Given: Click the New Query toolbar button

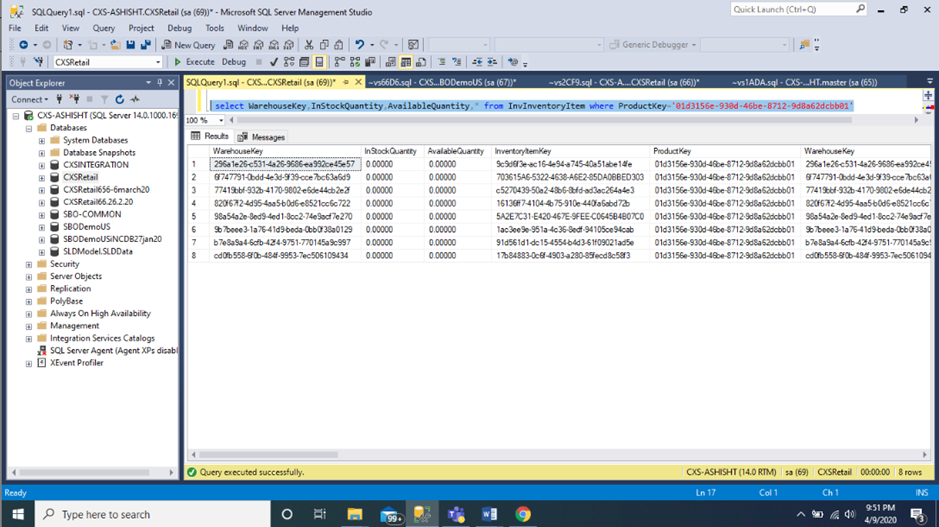Looking at the screenshot, I should pos(189,45).
